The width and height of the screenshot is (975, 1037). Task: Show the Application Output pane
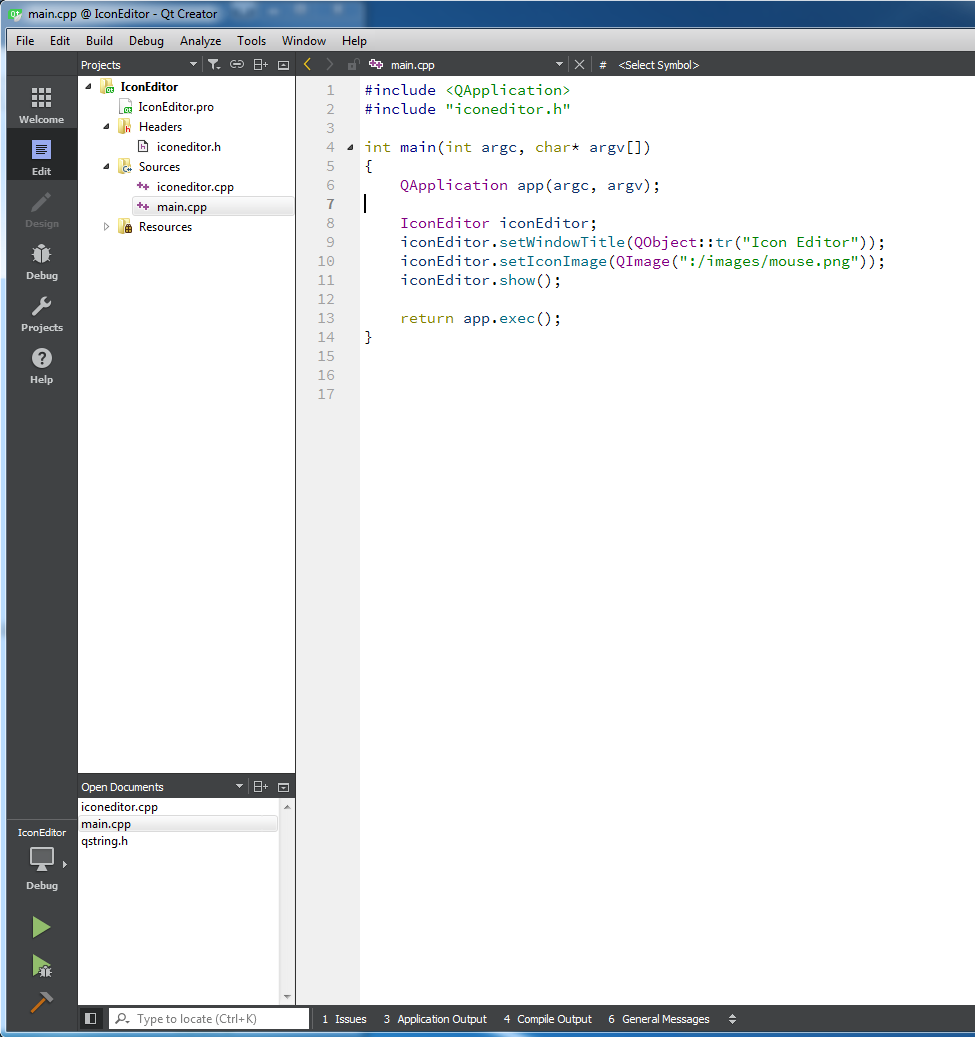(435, 1019)
